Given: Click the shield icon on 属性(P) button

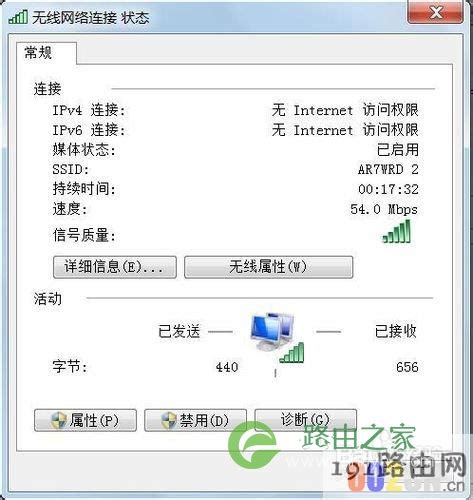Looking at the screenshot, I should coord(59,421).
